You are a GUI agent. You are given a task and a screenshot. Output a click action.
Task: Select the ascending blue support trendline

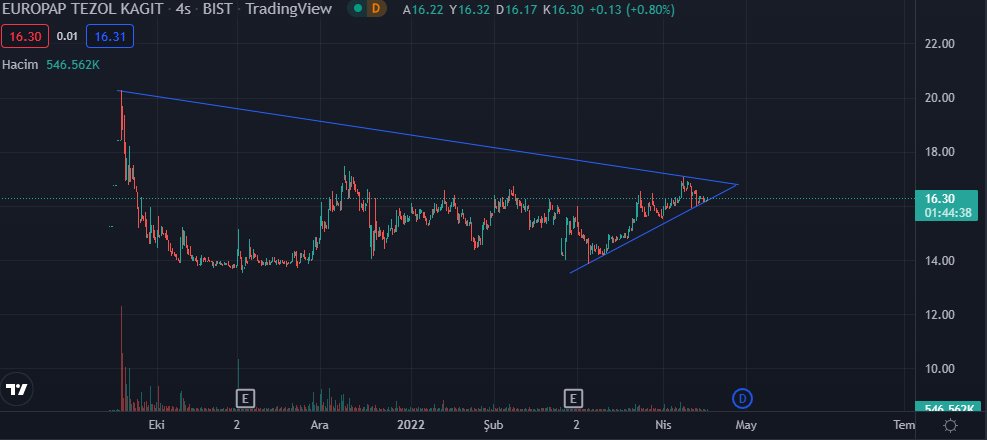point(655,228)
